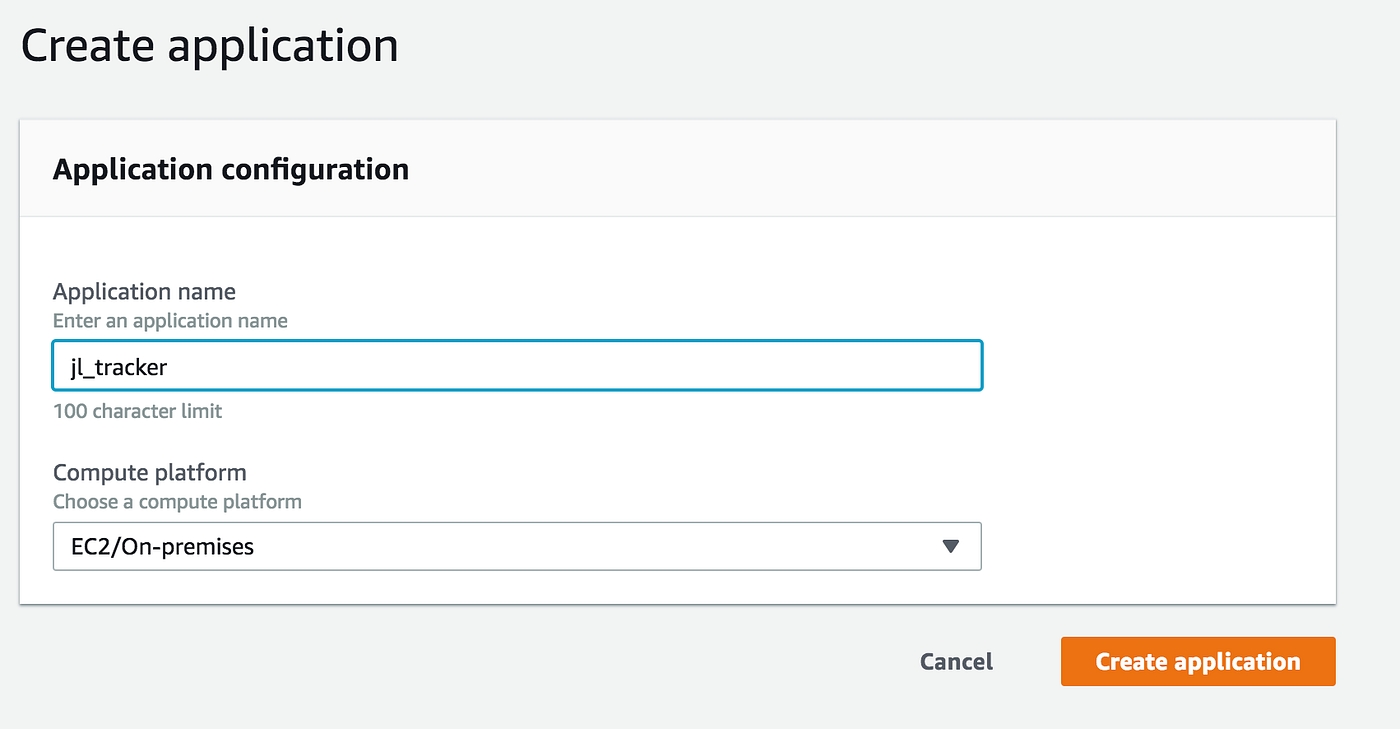Click the empty middle of the Compute platform combo box
Screen dimensions: 1400x729
coord(600,546)
